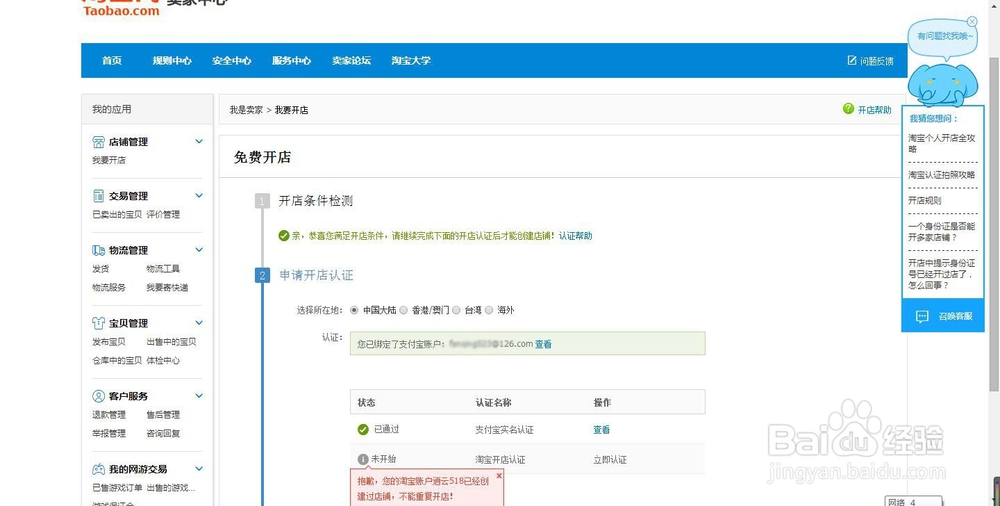
Task: Collapse the 店铺管理 section chevron
Action: pos(199,141)
